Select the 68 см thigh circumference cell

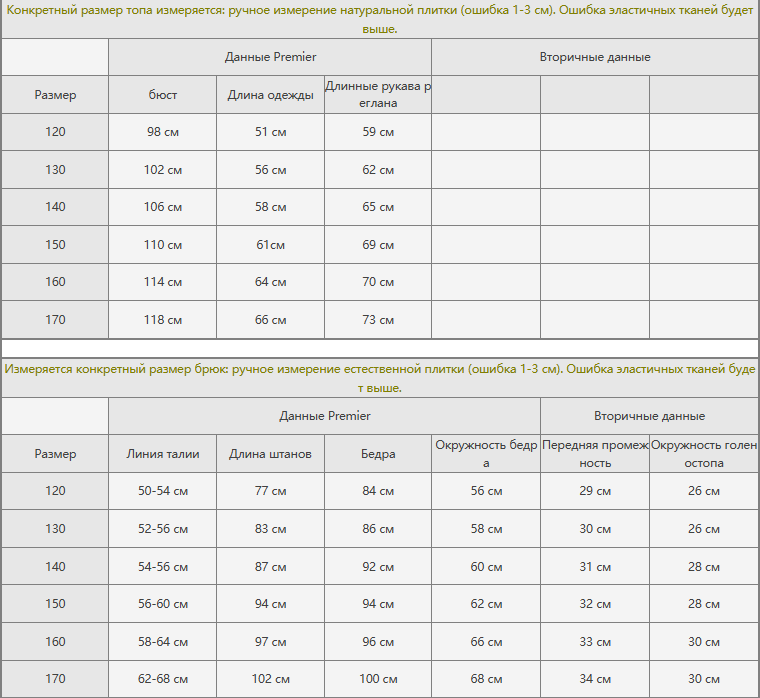click(486, 679)
